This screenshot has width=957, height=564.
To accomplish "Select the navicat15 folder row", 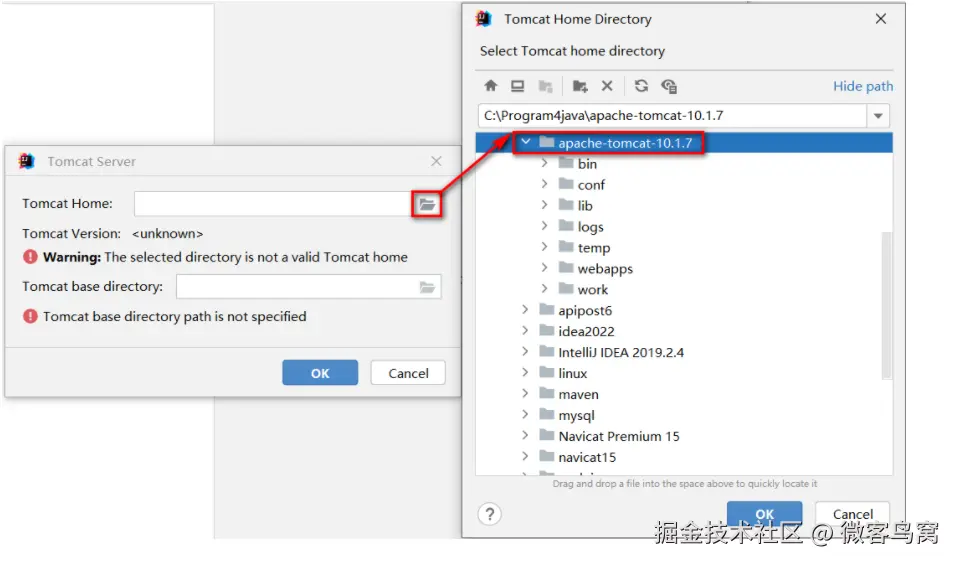I will pos(684,457).
